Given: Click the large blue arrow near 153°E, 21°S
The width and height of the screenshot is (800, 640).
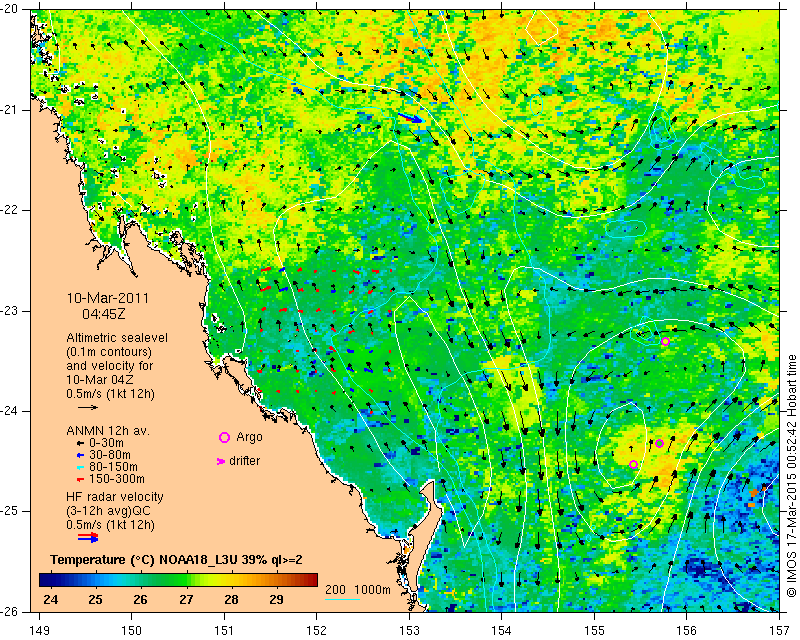Looking at the screenshot, I should [411, 118].
